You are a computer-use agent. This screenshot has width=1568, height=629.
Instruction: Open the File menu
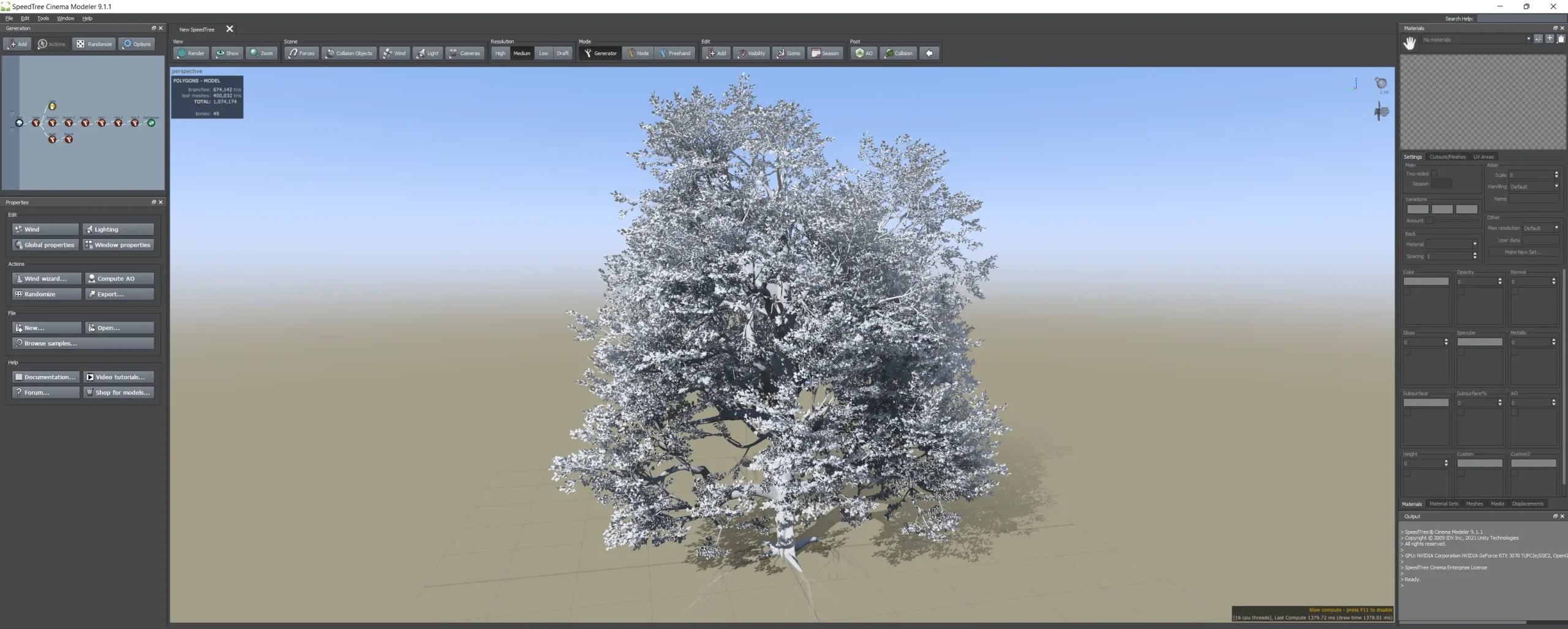coord(9,18)
